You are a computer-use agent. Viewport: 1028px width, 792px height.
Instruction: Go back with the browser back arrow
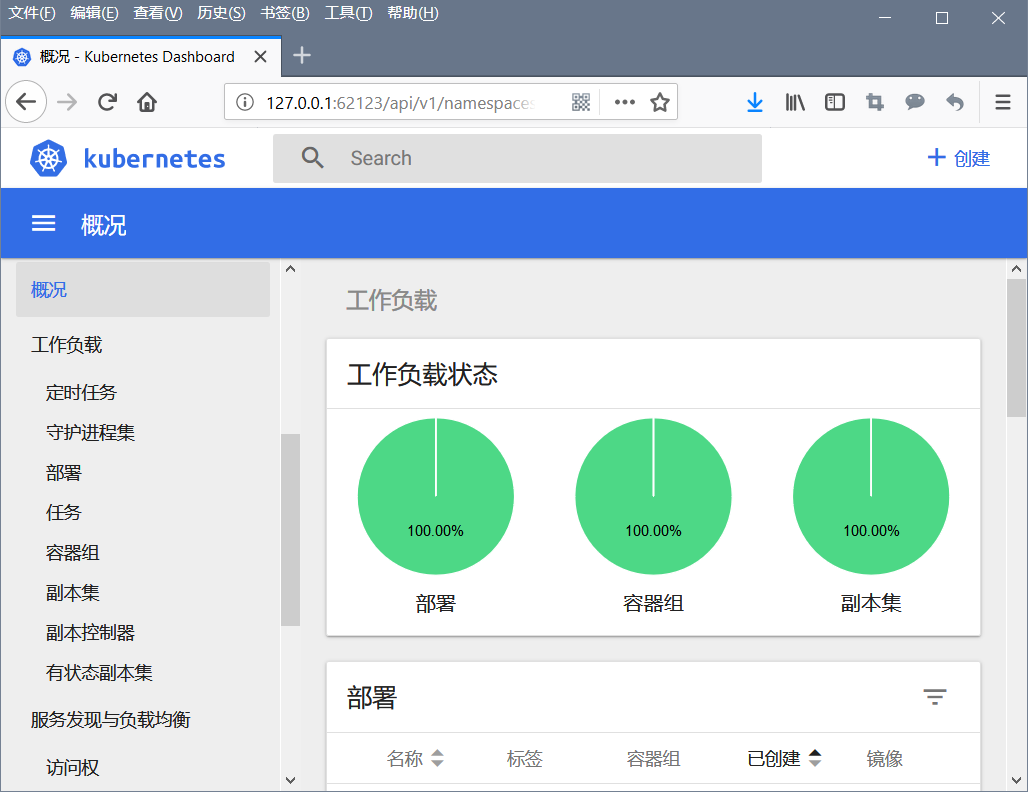26,102
